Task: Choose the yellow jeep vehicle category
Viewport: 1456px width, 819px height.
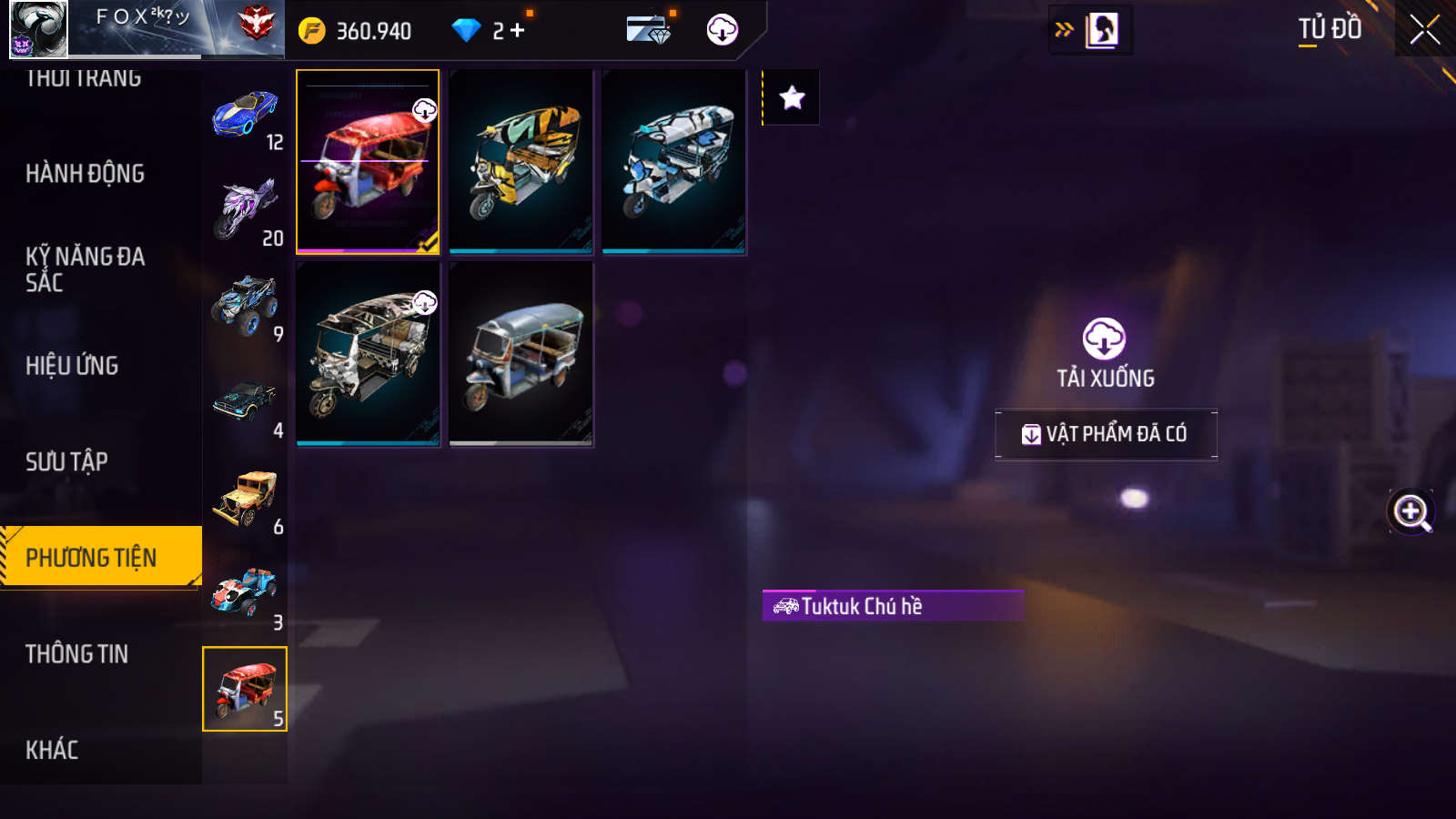Action: click(x=246, y=499)
